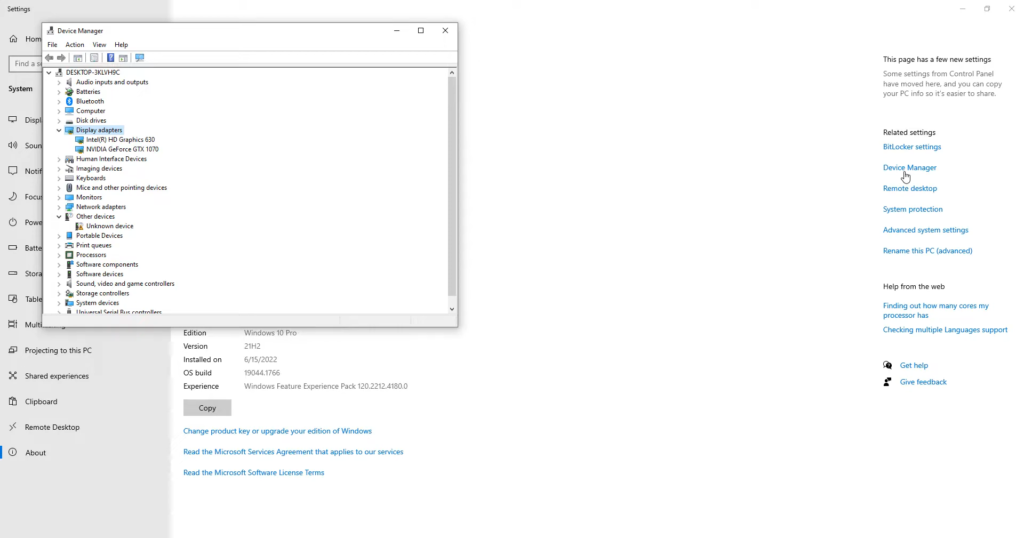Open System protection link
This screenshot has width=1024, height=538.
[x=912, y=210]
